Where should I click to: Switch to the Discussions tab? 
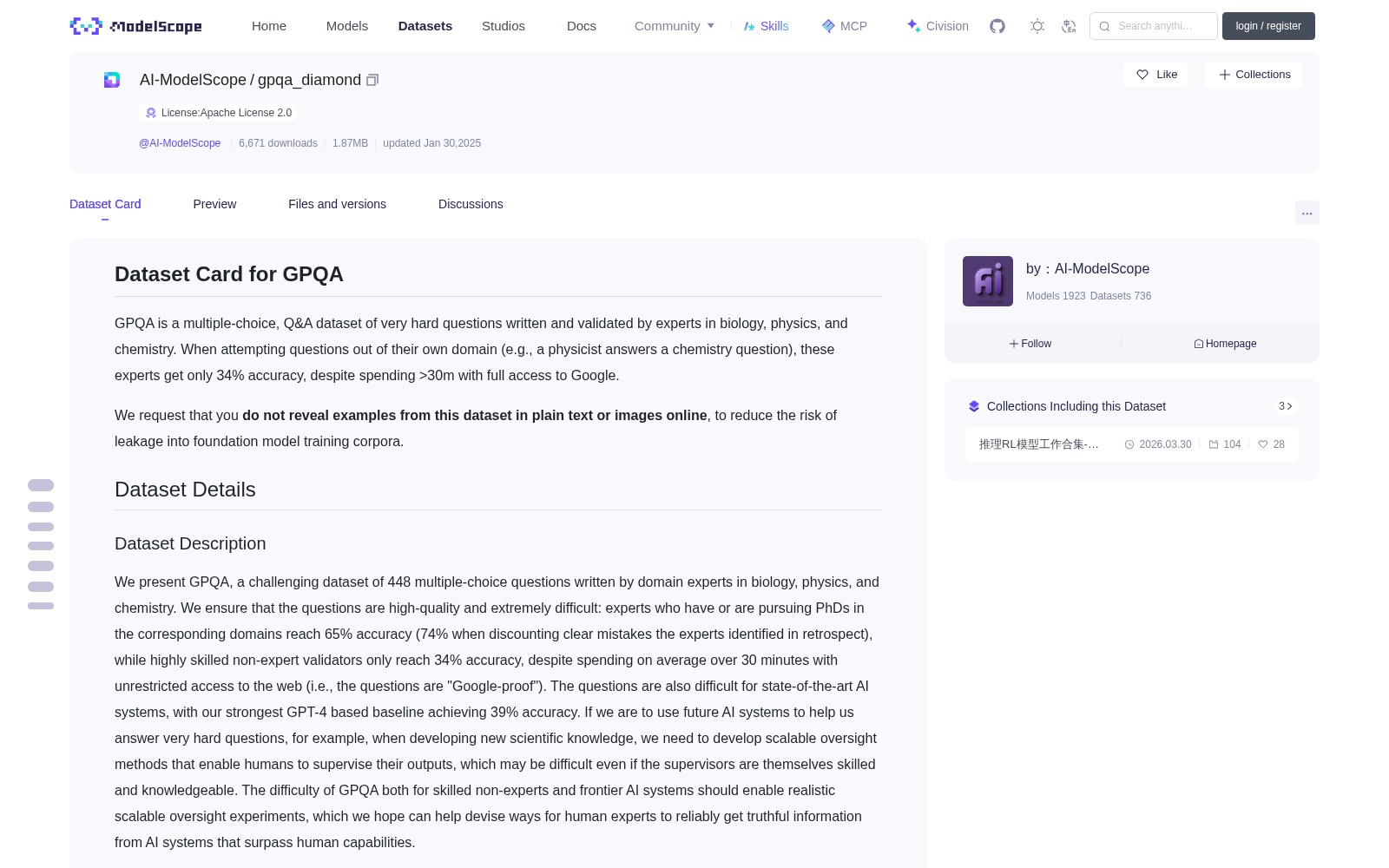click(471, 204)
